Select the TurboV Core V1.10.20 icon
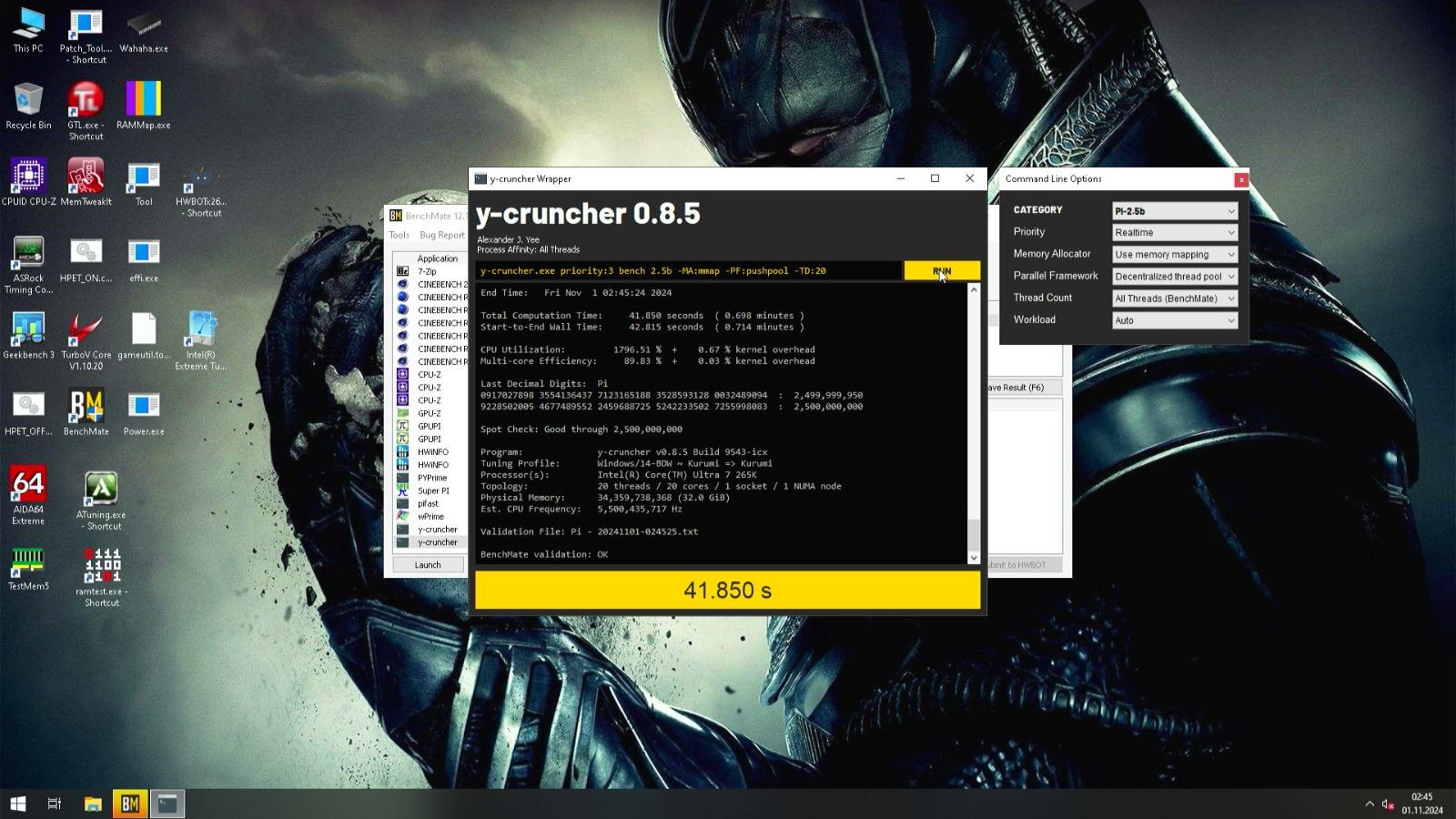 (86, 342)
